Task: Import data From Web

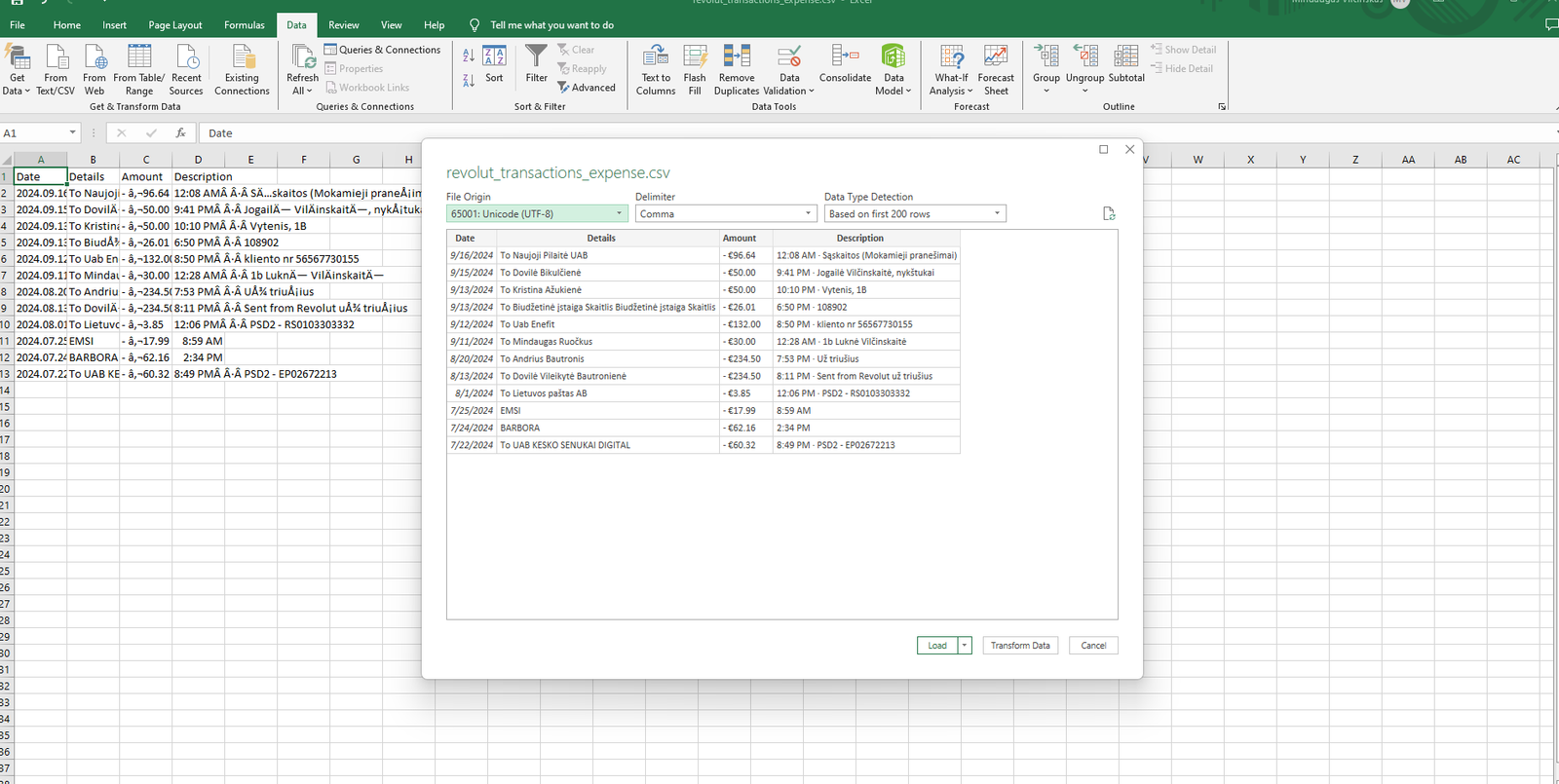Action: pos(95,70)
